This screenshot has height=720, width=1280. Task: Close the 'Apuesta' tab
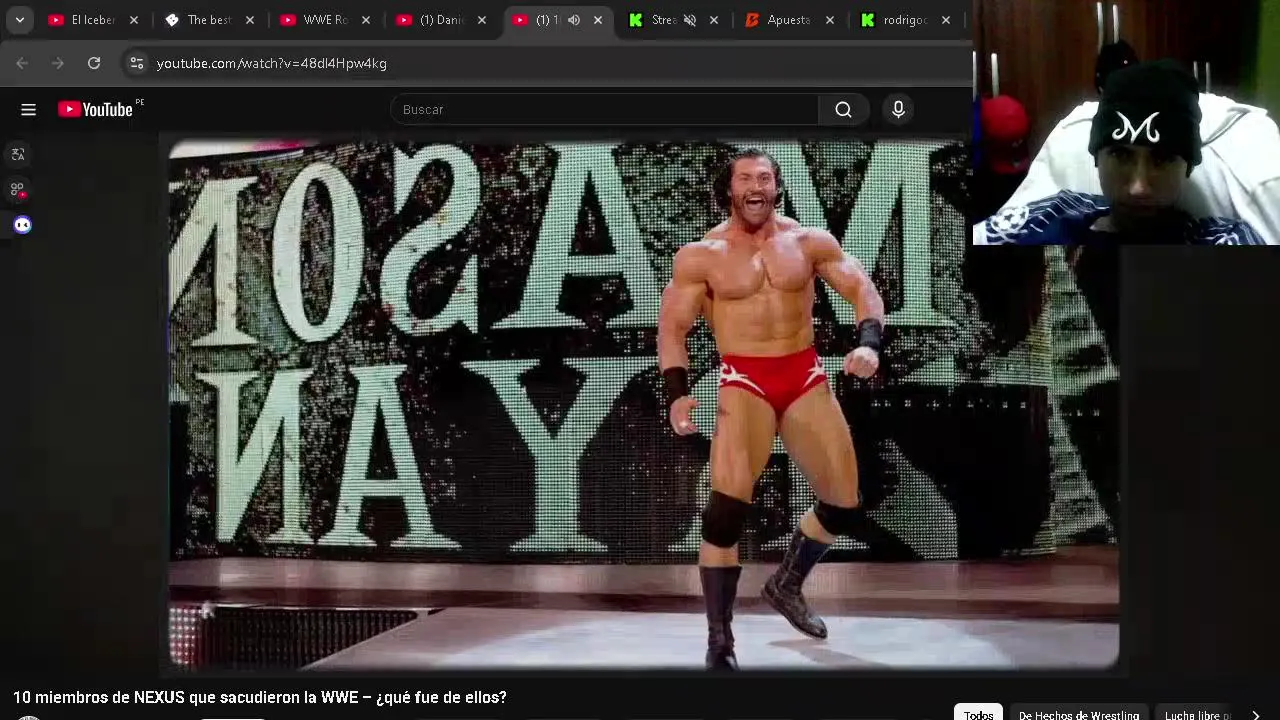tap(830, 20)
